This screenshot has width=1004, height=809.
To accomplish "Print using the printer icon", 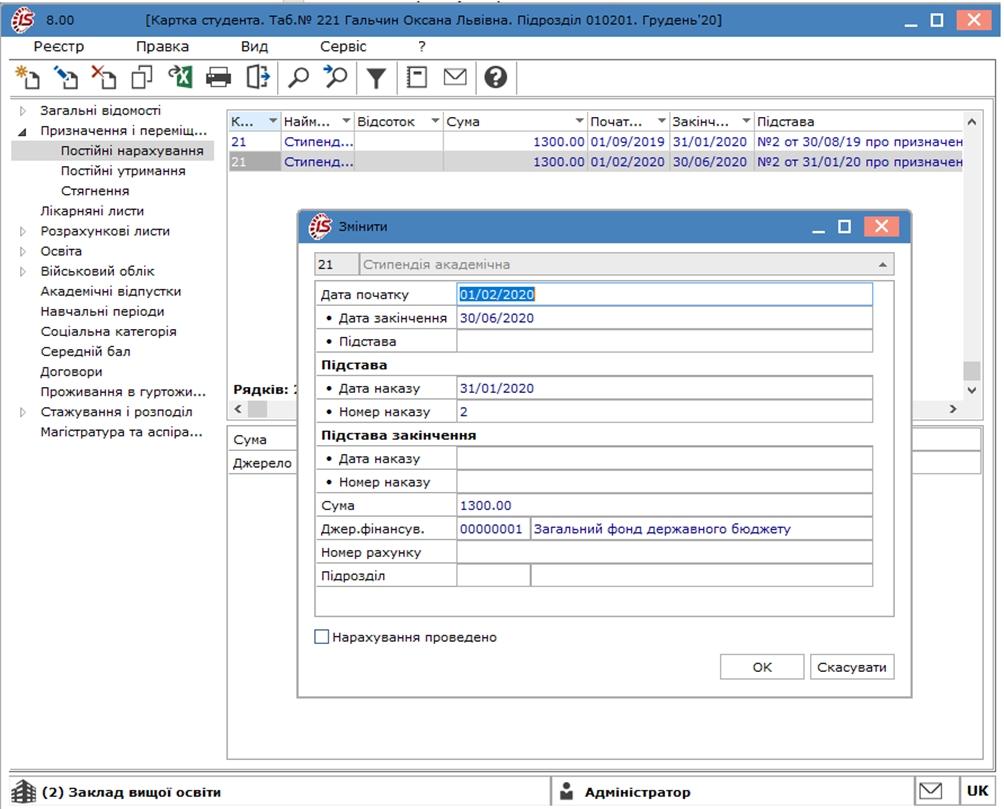I will click(x=218, y=77).
